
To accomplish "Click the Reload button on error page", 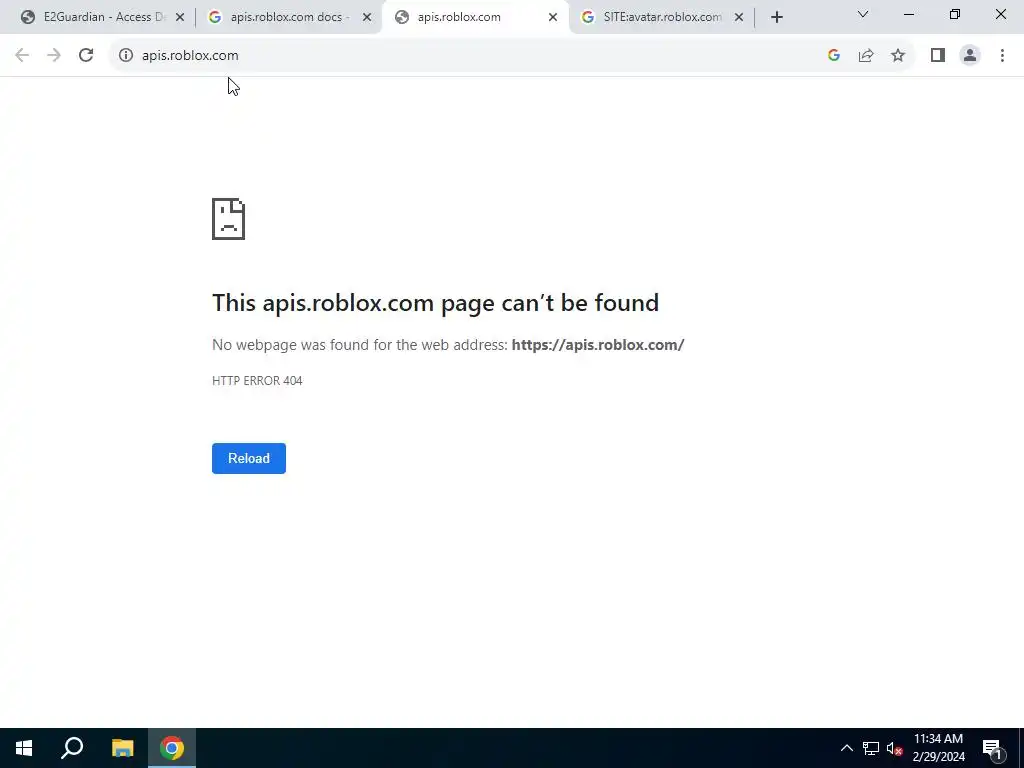I will (x=248, y=458).
